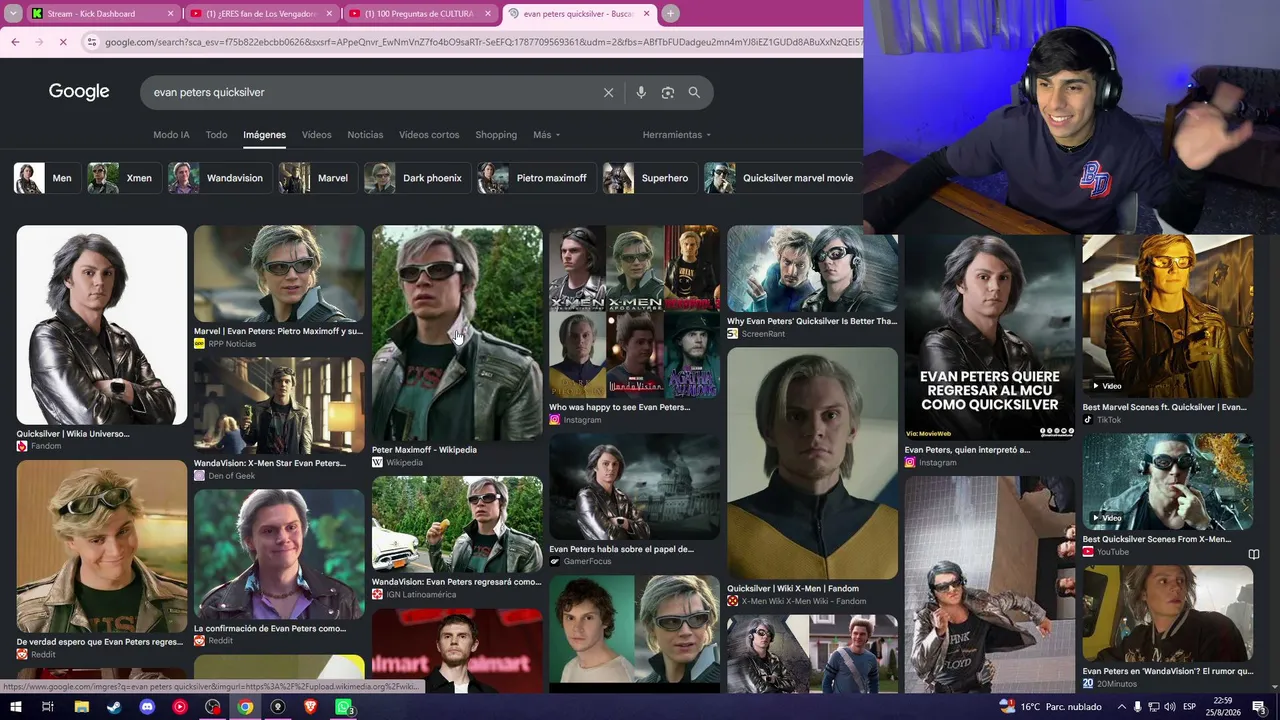Viewport: 1280px width, 720px height.
Task: Save the Best Quicksilver Scenes image bookmark icon
Action: [1253, 554]
